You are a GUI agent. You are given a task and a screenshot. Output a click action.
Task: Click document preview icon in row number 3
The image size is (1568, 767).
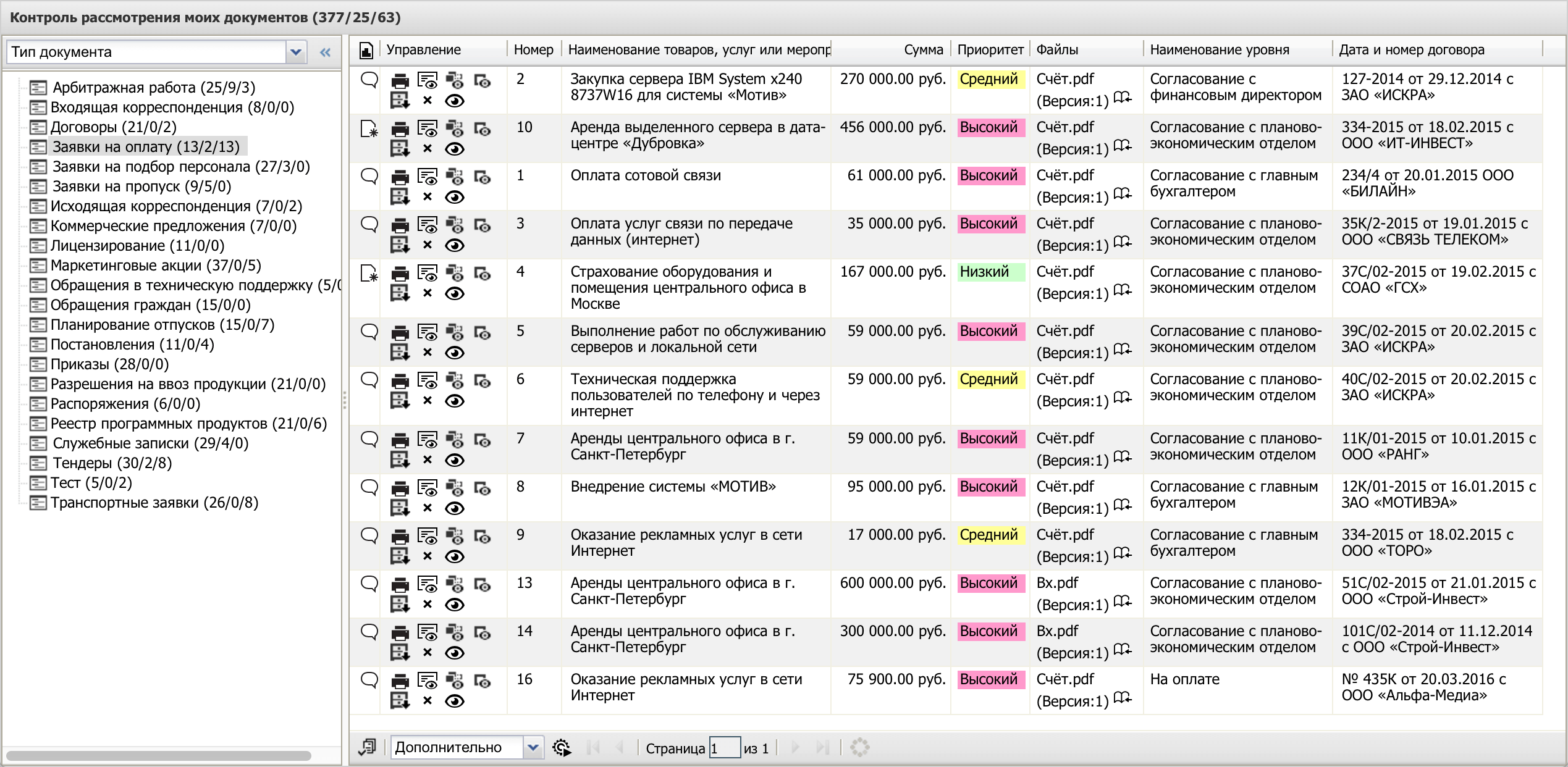point(427,225)
